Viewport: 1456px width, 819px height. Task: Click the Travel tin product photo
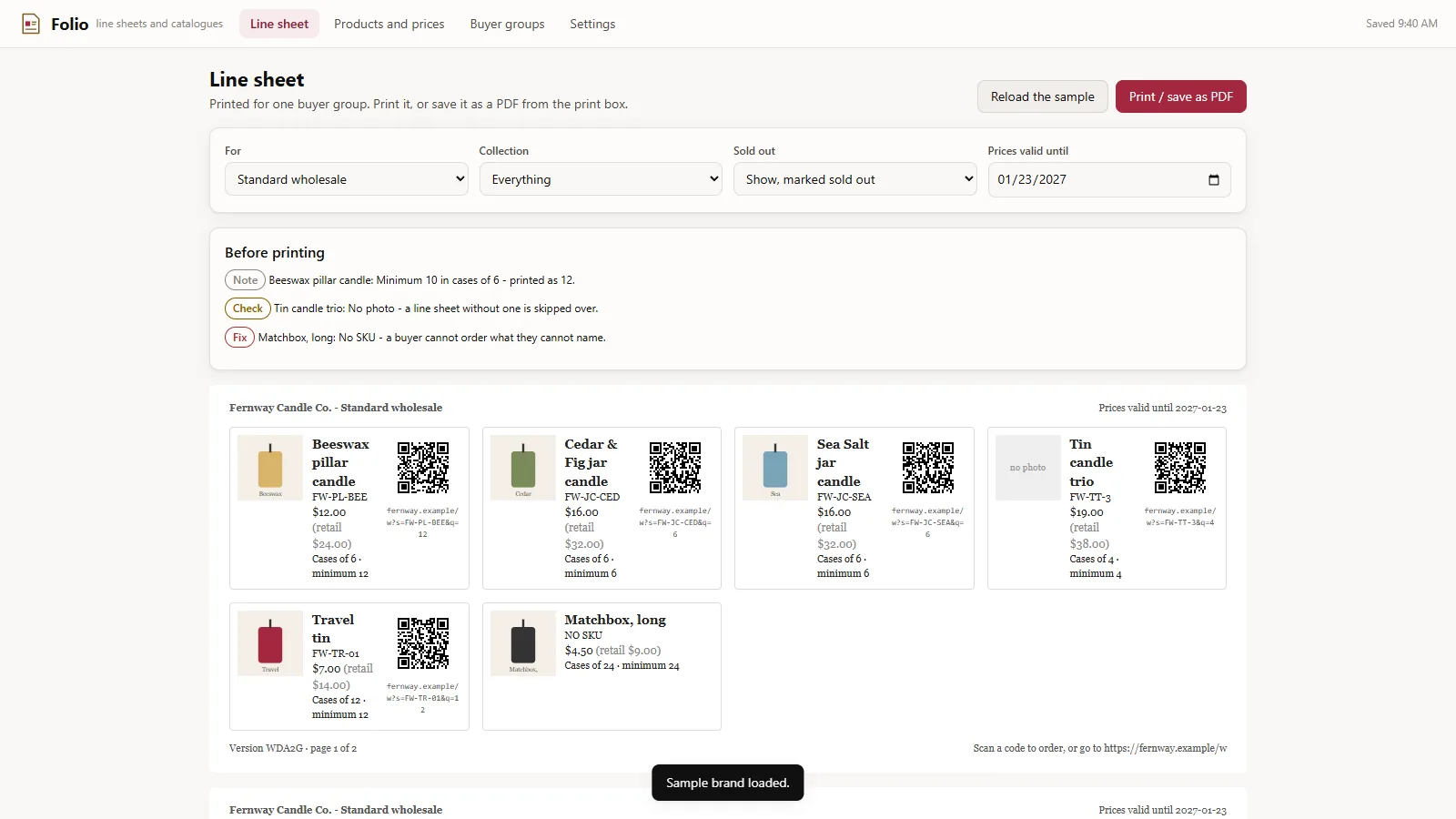270,643
